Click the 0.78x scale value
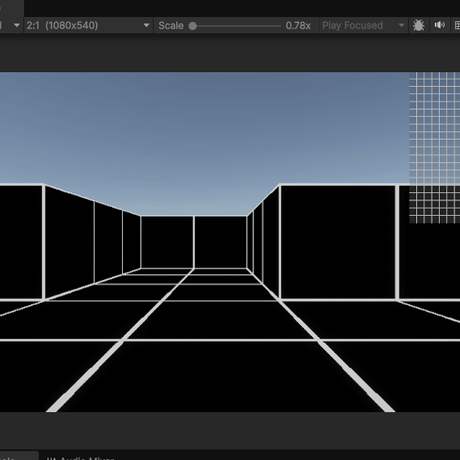Image resolution: width=460 pixels, height=460 pixels. 298,26
